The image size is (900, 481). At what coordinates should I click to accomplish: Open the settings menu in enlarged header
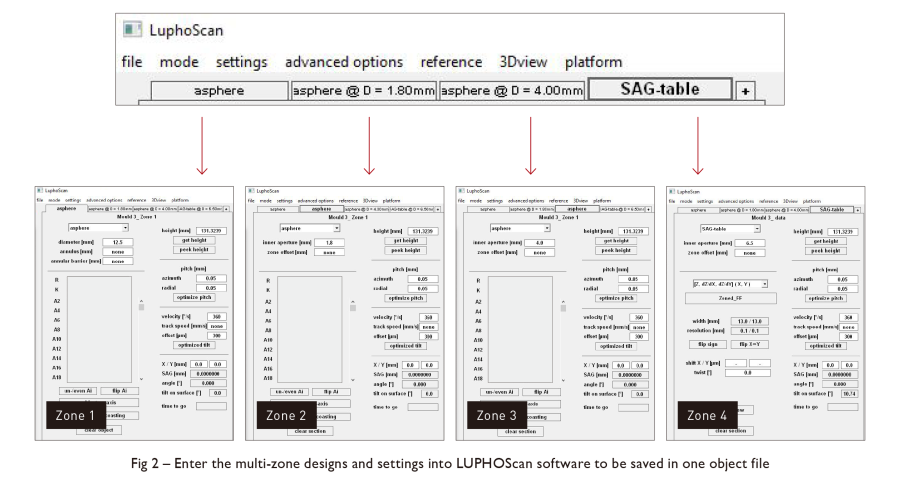pyautogui.click(x=241, y=62)
